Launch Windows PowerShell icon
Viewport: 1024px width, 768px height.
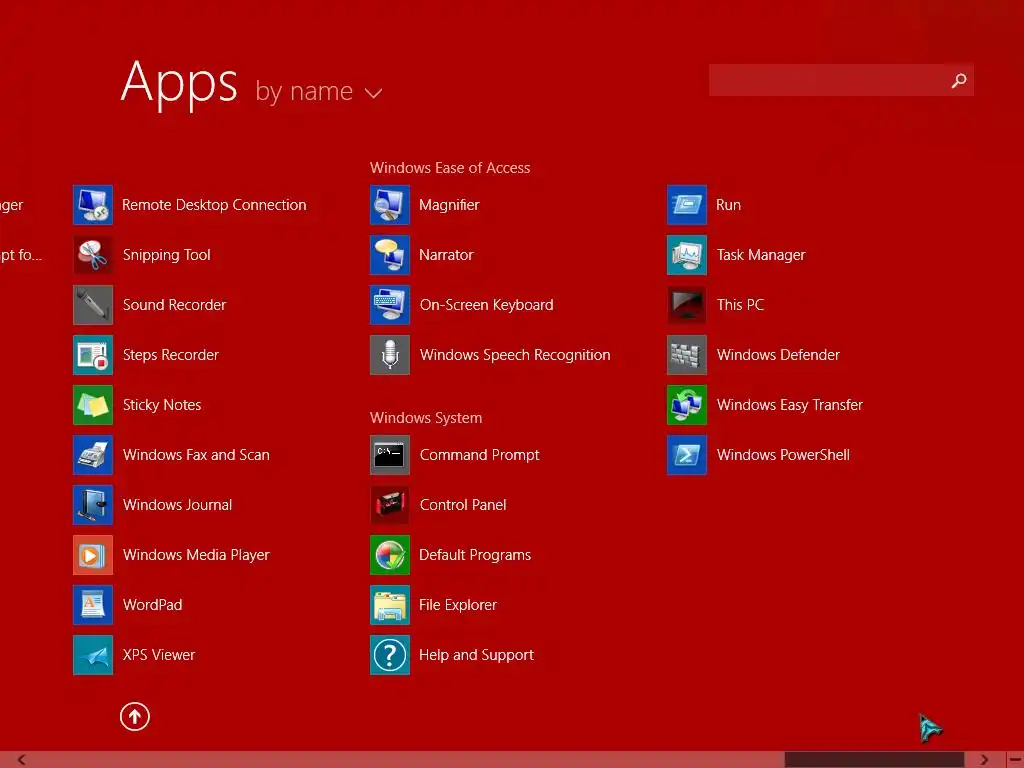pyautogui.click(x=687, y=455)
